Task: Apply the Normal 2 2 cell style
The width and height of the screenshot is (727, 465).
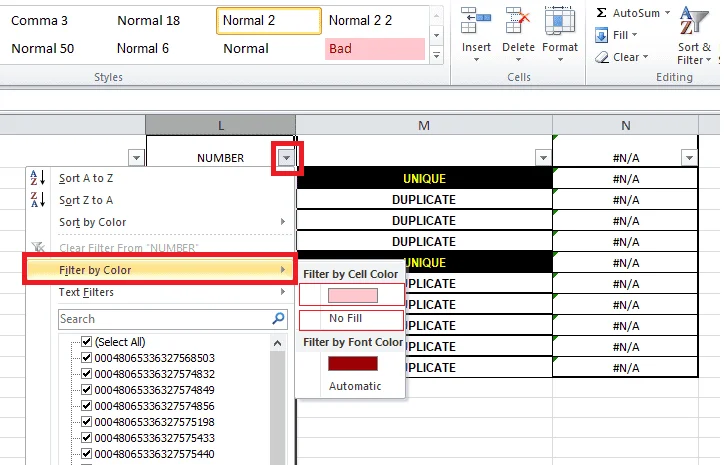Action: (x=360, y=20)
